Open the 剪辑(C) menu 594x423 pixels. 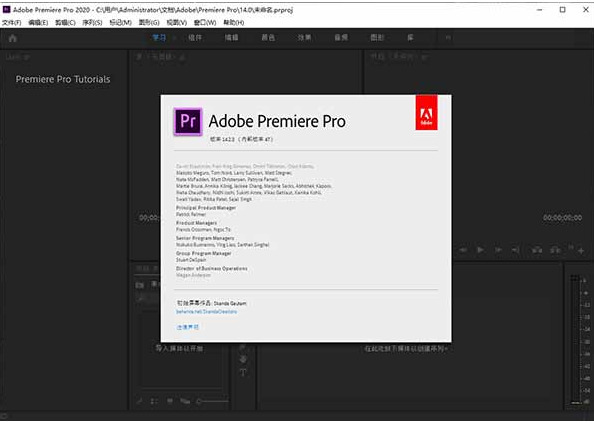coord(65,23)
